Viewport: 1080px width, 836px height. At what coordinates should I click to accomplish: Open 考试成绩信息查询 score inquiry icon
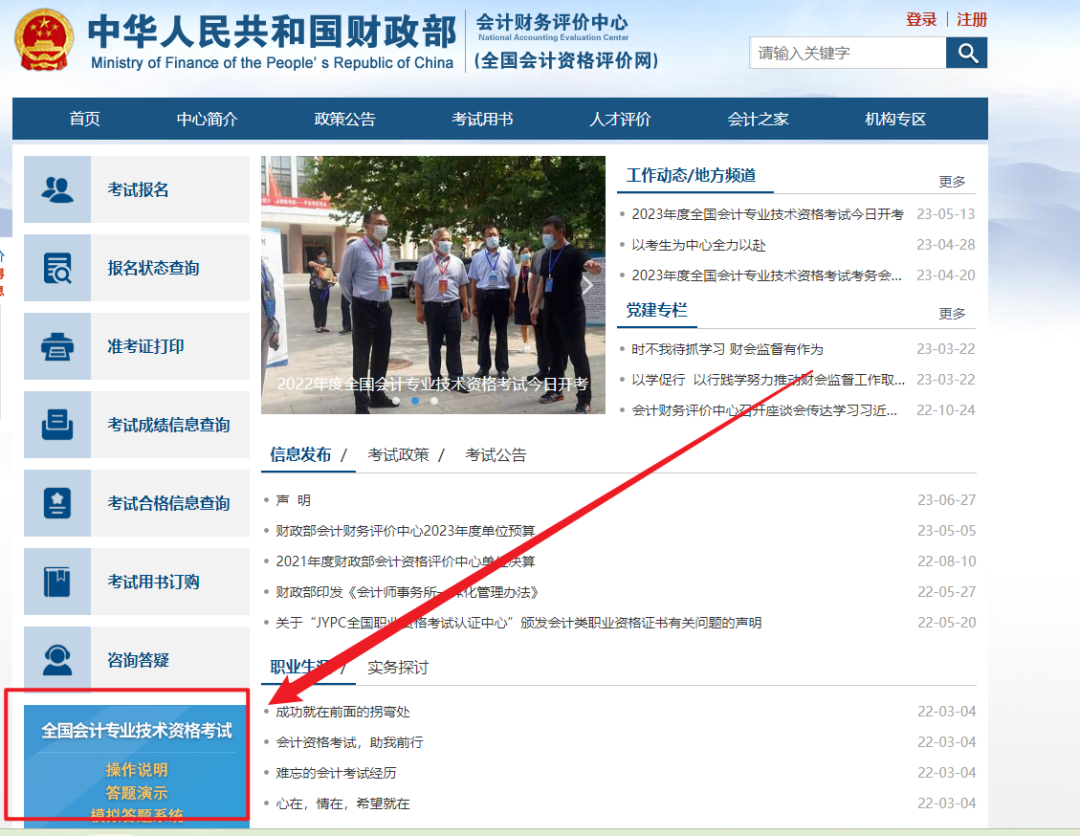[57, 425]
